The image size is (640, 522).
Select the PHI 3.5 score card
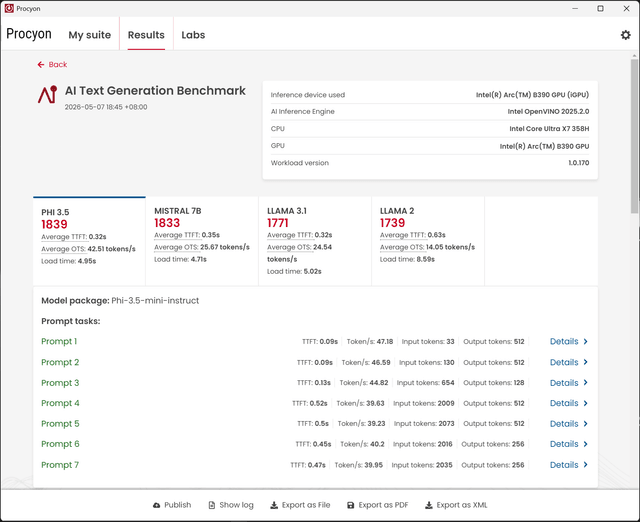click(89, 241)
